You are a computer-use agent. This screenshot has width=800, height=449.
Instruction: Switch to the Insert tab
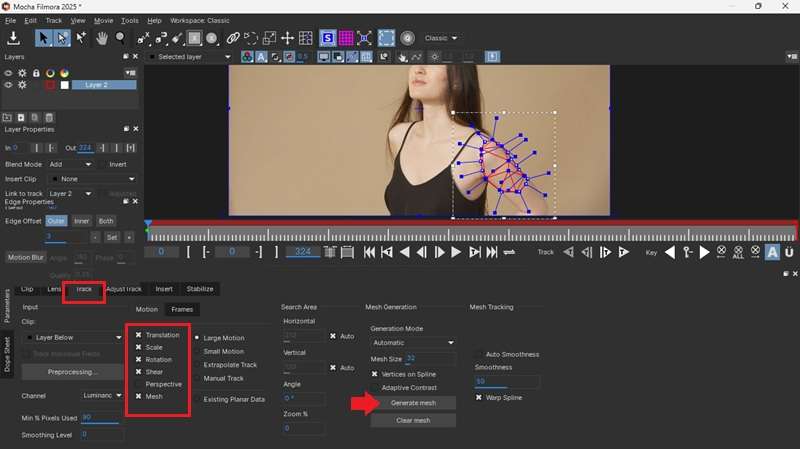(x=164, y=289)
